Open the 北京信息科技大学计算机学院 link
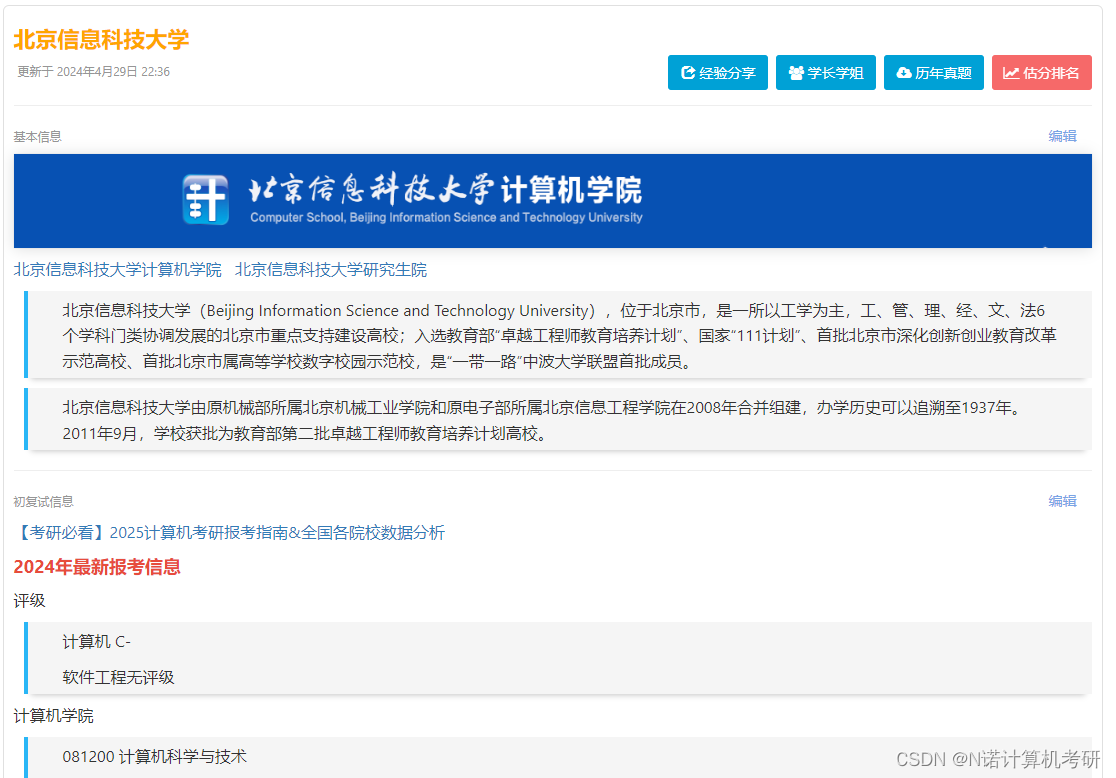This screenshot has height=778, width=1116. click(117, 269)
